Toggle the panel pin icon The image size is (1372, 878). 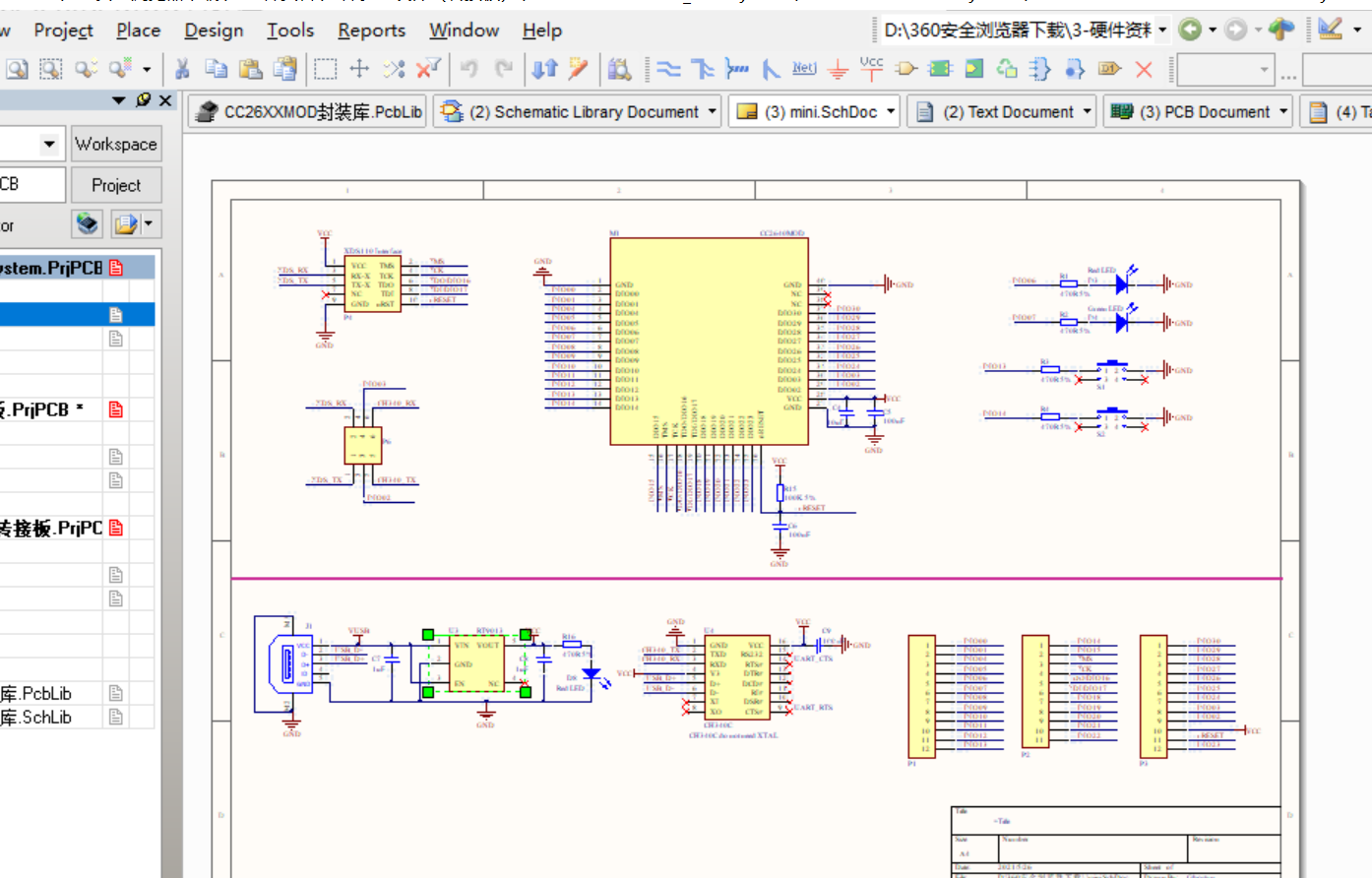click(x=144, y=100)
